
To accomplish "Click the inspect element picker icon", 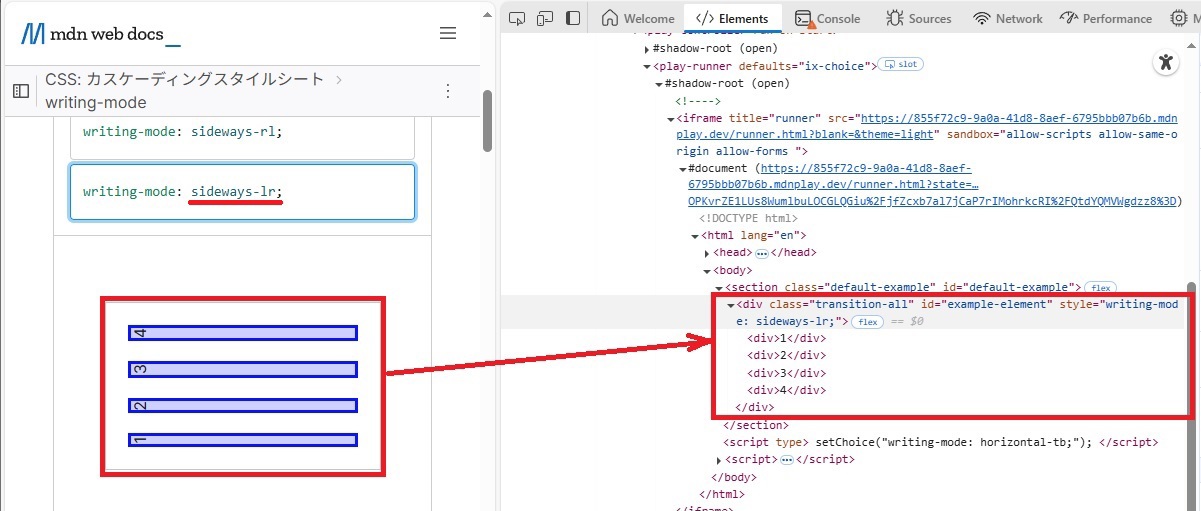I will [x=517, y=18].
